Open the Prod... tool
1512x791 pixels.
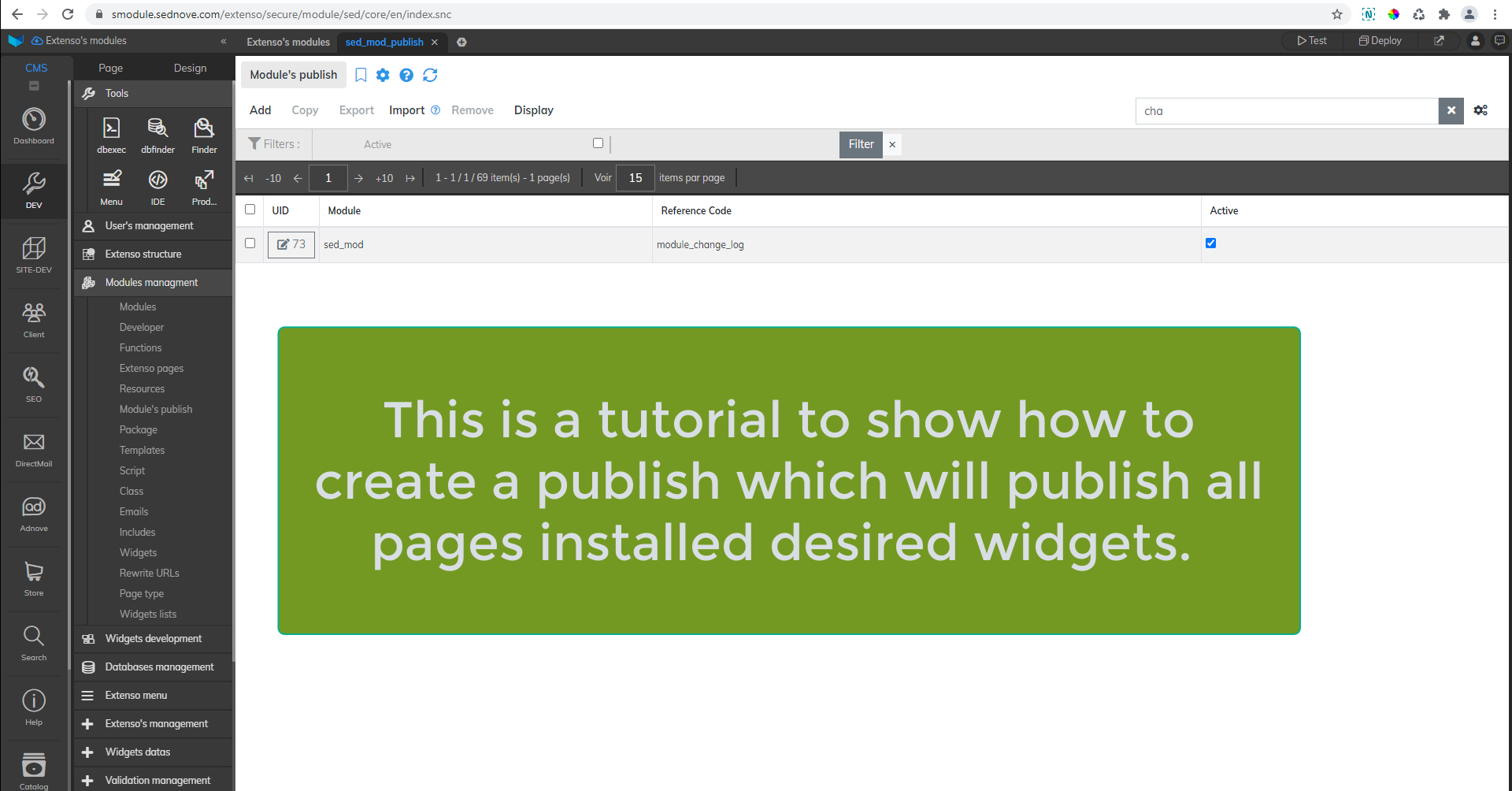pyautogui.click(x=204, y=188)
